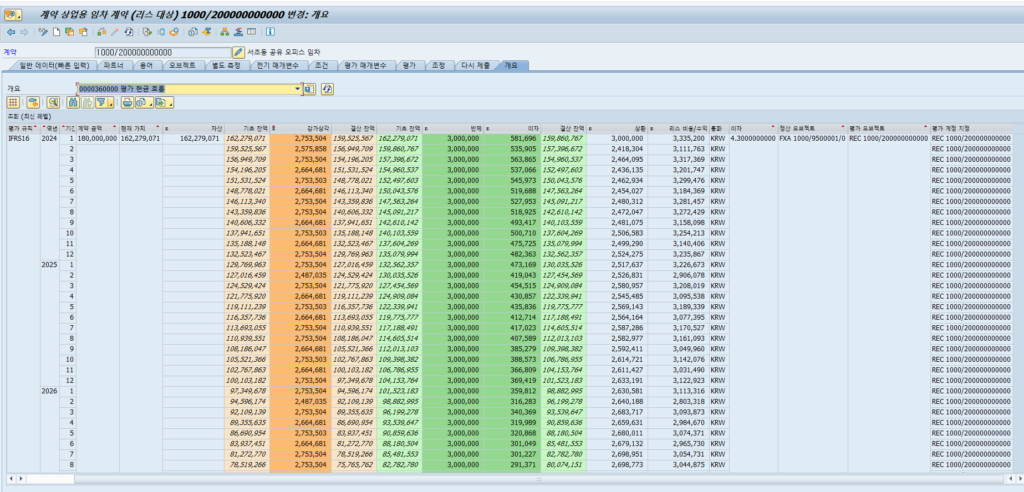The height and width of the screenshot is (492, 1024).
Task: Open the contract menu icon in title bar
Action: click(13, 15)
